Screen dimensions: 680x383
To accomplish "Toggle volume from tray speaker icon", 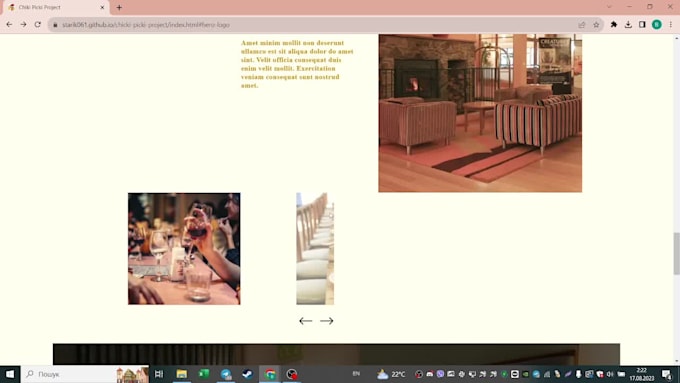I will coord(610,374).
